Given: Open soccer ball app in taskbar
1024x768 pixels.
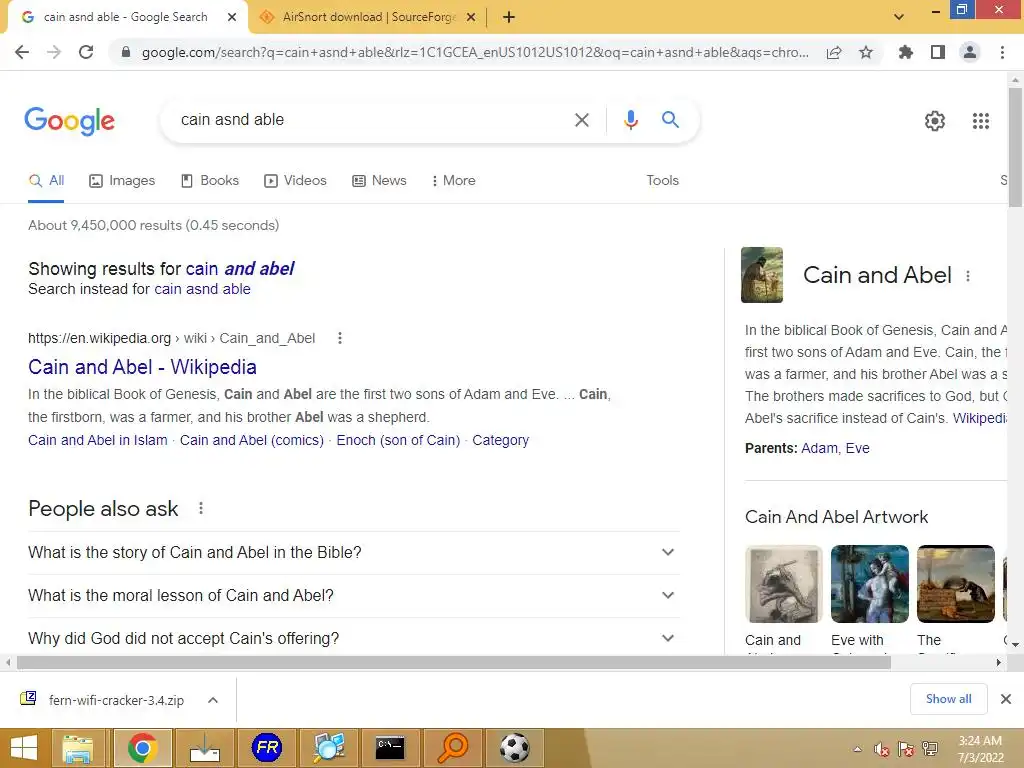Looking at the screenshot, I should [514, 748].
